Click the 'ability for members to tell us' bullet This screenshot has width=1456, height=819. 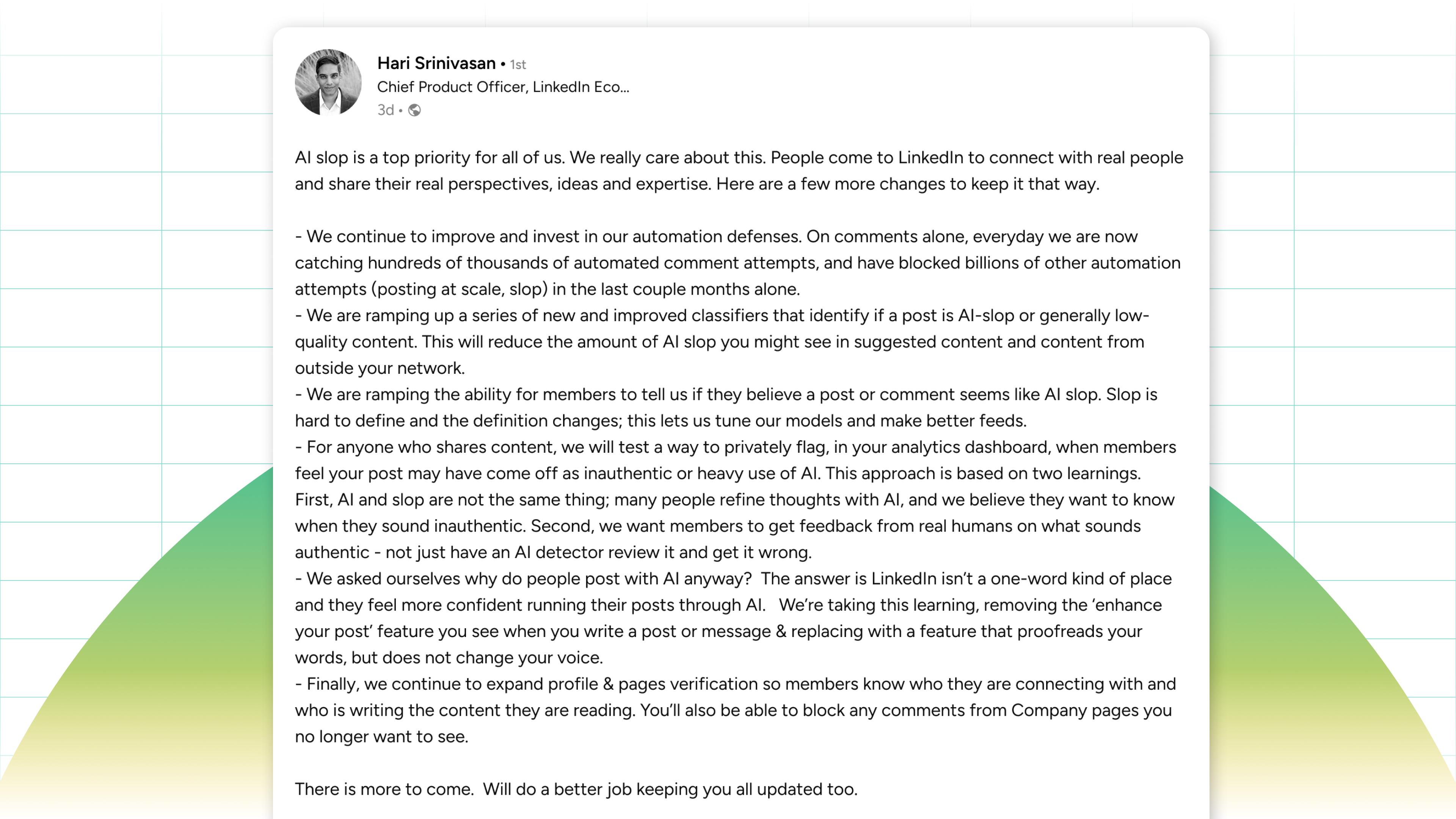click(x=726, y=408)
